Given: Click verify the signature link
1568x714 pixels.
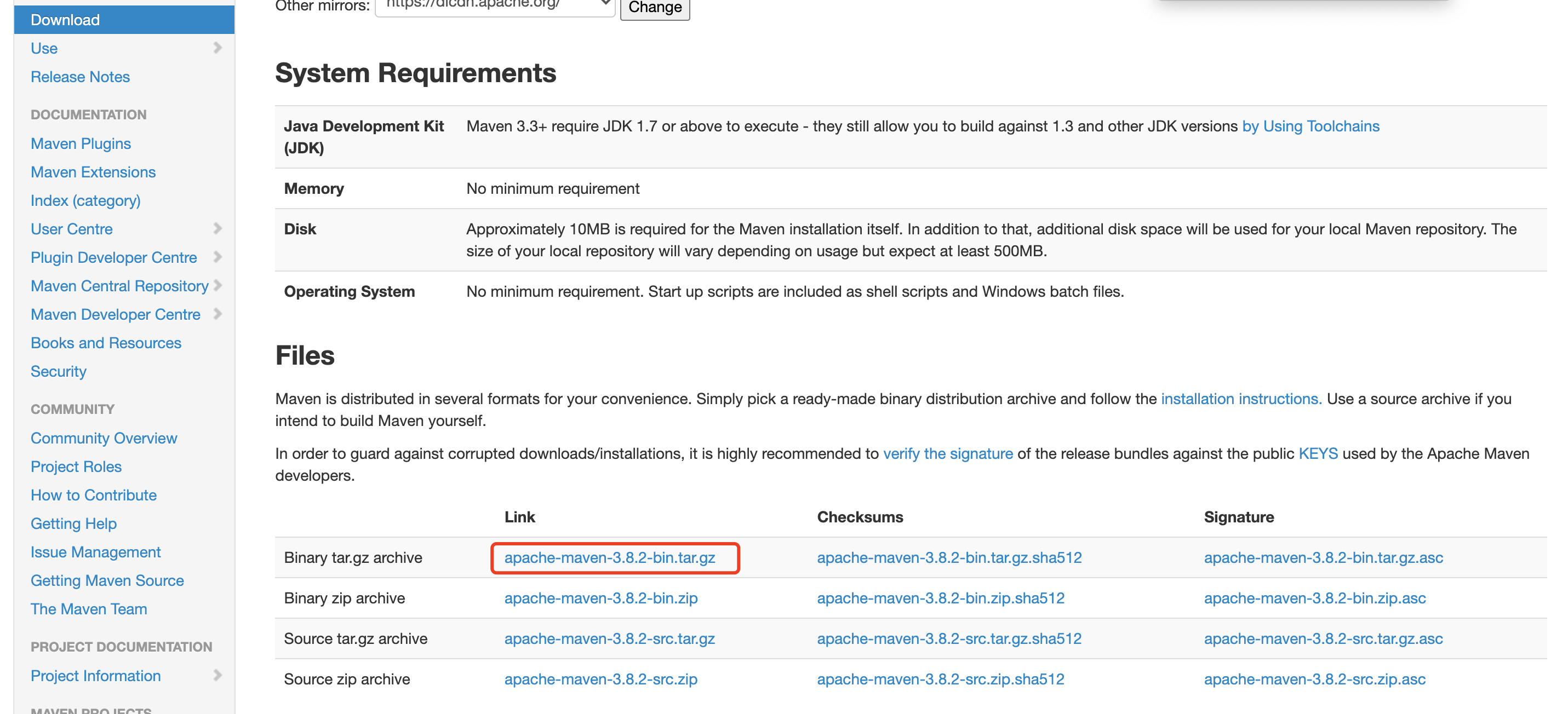Looking at the screenshot, I should pyautogui.click(x=947, y=453).
